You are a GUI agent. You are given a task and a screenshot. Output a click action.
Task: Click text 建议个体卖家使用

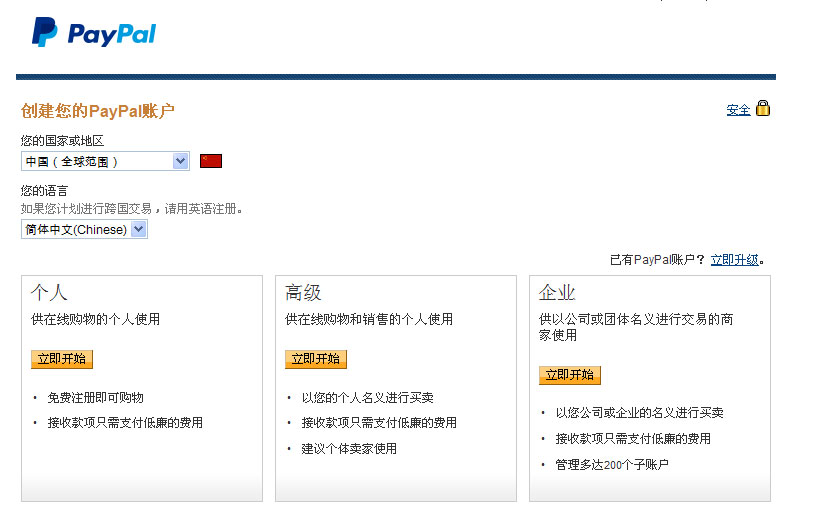pyautogui.click(x=349, y=448)
